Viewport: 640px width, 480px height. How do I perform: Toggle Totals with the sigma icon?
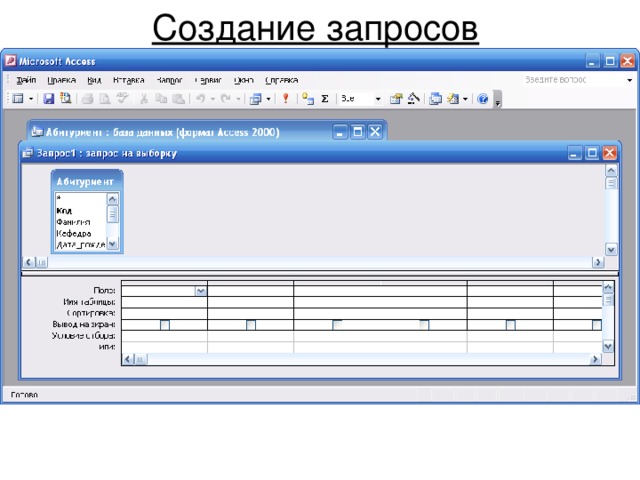(325, 99)
